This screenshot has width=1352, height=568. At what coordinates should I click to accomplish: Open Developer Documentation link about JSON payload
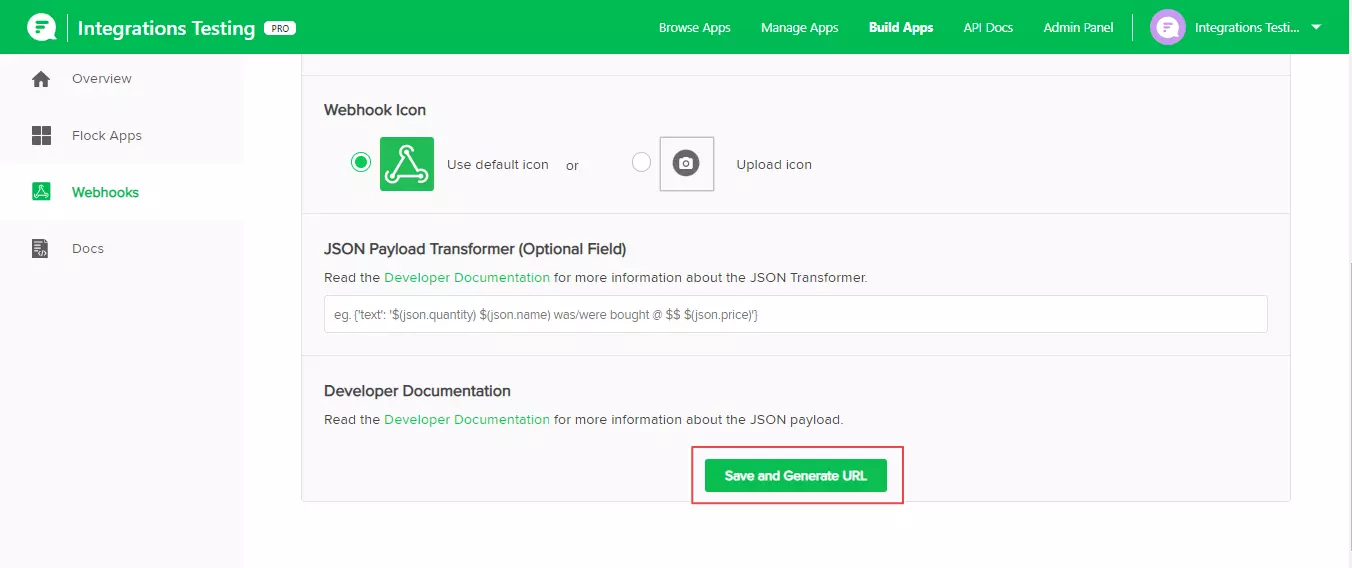pos(466,420)
